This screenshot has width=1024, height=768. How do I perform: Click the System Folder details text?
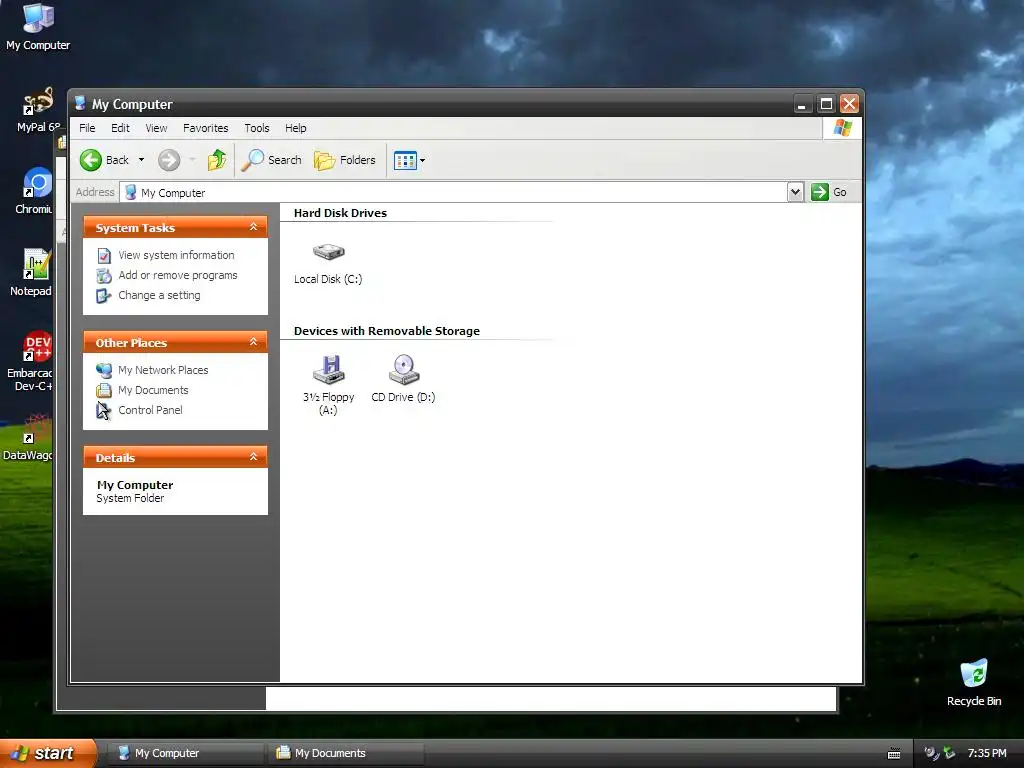coord(130,498)
